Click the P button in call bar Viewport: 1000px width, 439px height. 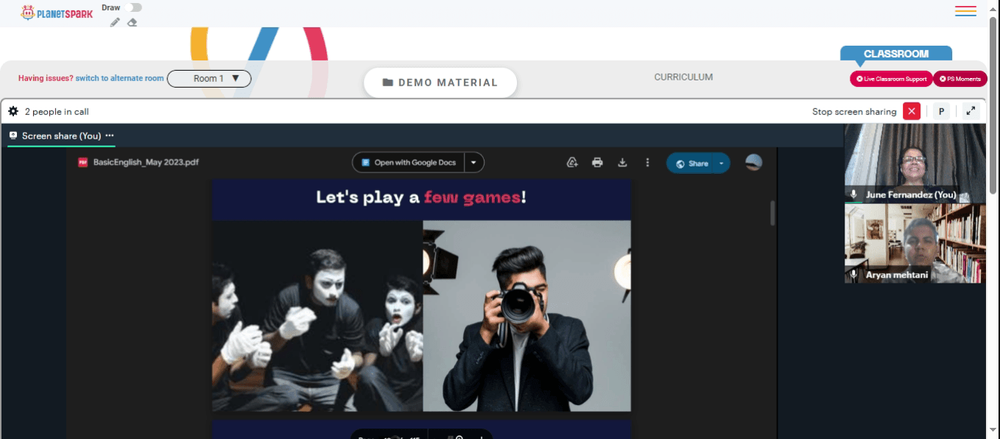tap(941, 111)
